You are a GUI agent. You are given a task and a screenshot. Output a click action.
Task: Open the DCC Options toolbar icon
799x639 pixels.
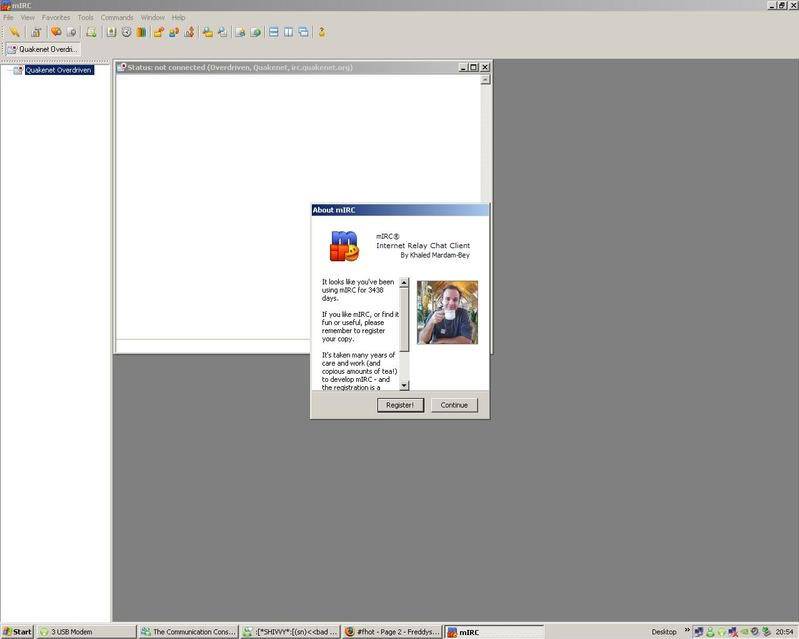pos(189,32)
